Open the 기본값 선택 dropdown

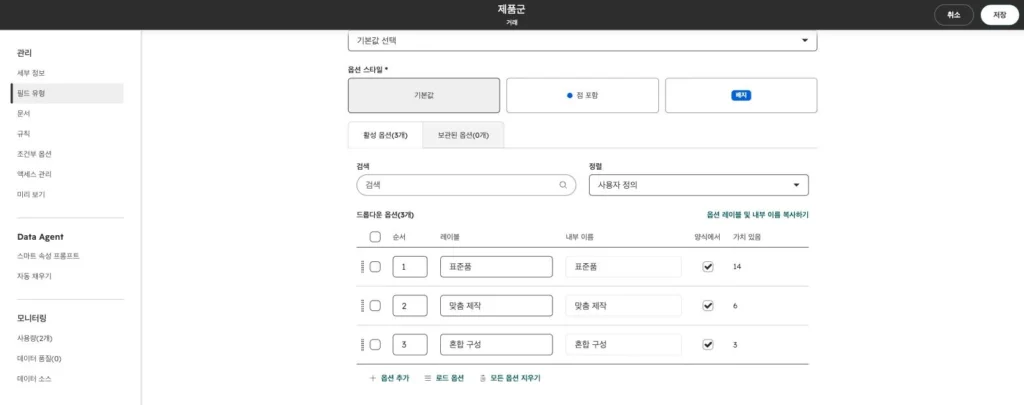[x=583, y=40]
